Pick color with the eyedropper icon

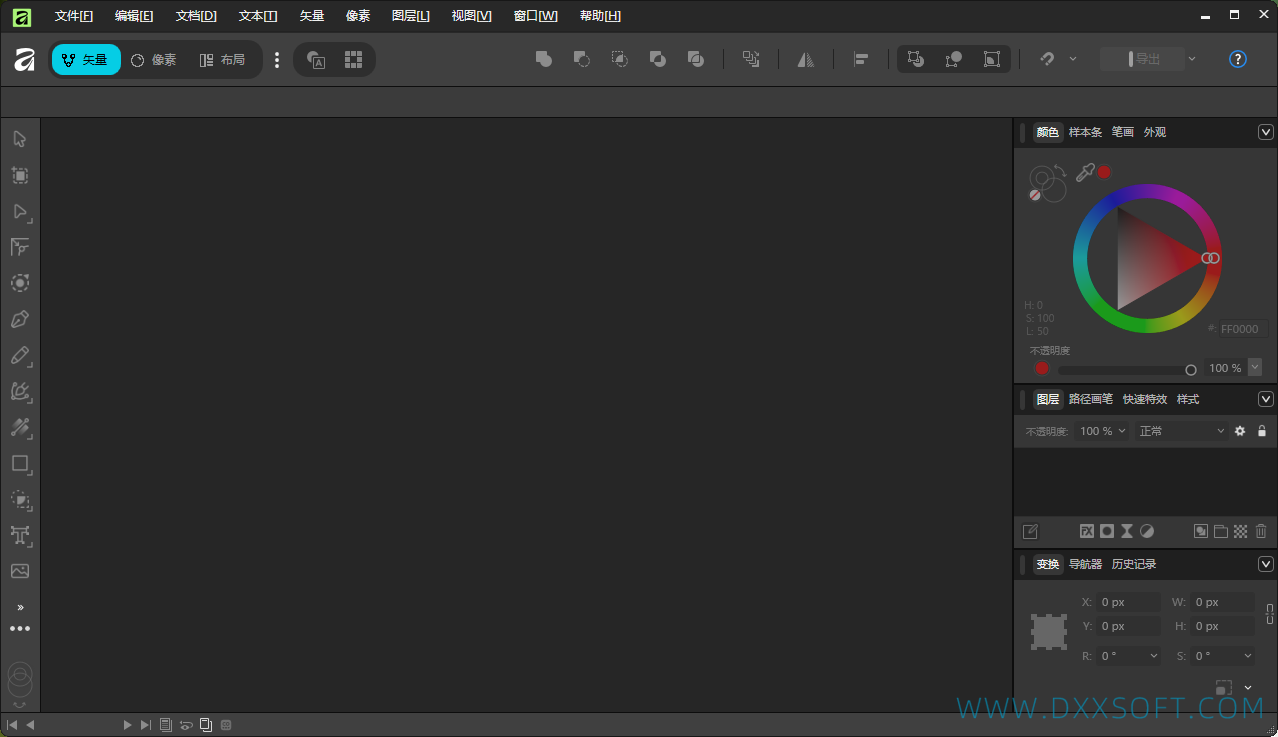(x=1085, y=172)
